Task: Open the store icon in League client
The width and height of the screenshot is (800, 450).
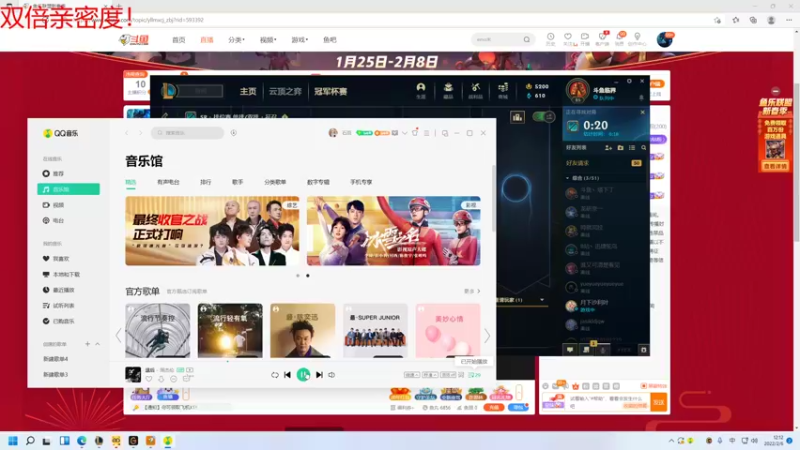Action: (x=503, y=90)
